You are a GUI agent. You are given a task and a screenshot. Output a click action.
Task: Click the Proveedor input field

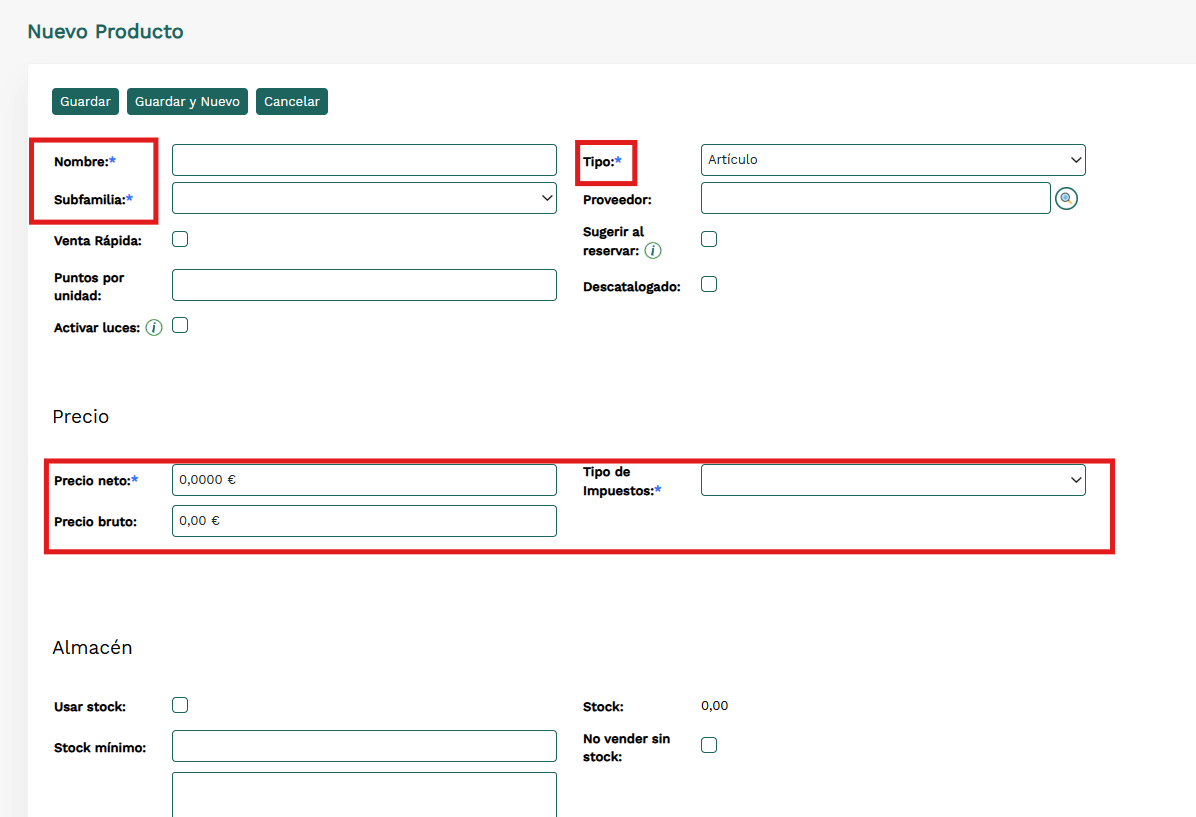point(875,198)
